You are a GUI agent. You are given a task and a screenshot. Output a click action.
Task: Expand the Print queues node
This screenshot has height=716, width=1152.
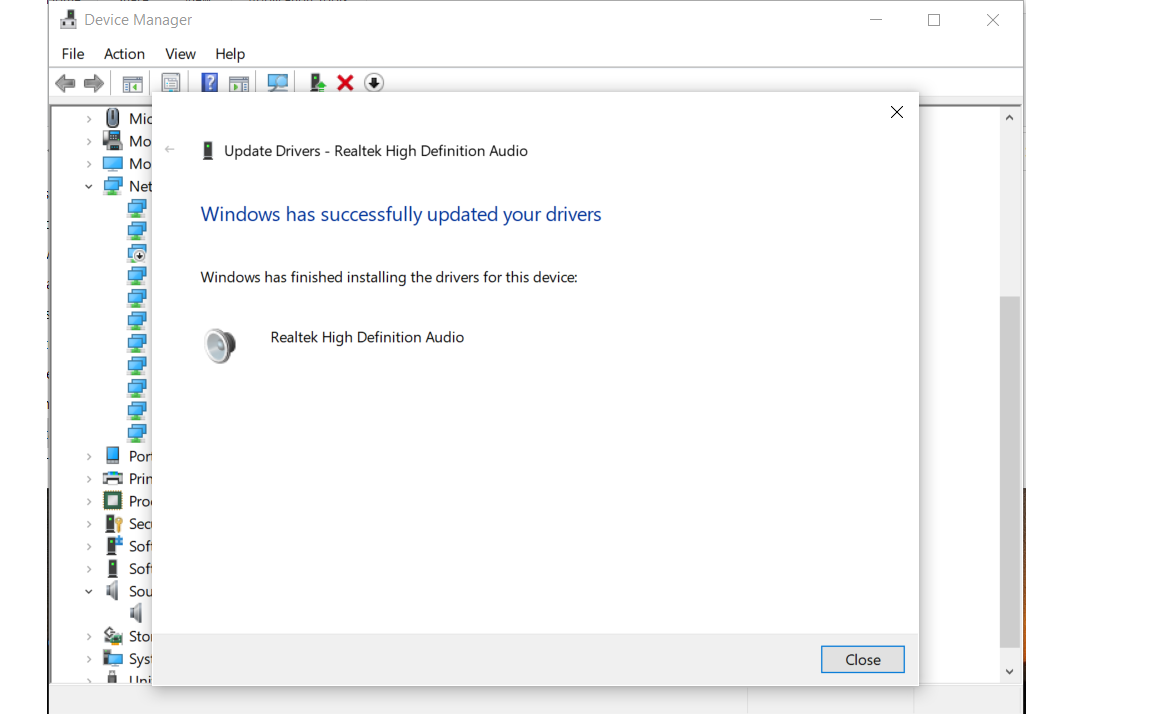[89, 479]
